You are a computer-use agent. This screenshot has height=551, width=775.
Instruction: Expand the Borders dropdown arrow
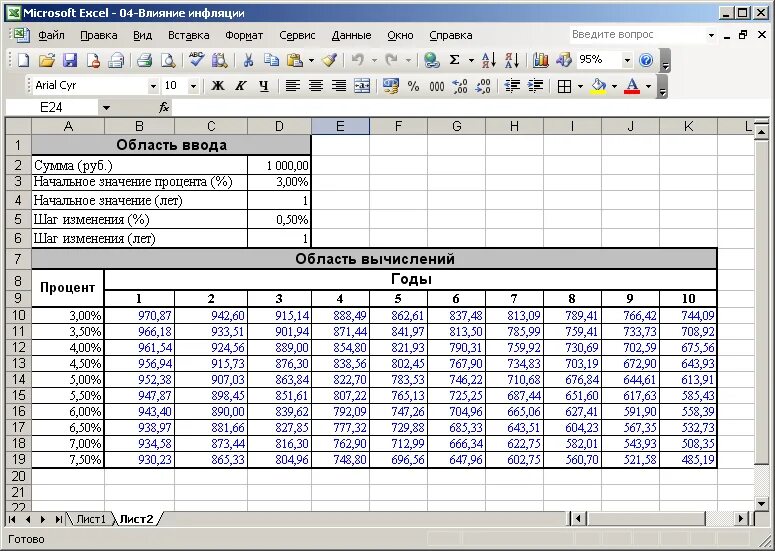pyautogui.click(x=580, y=86)
